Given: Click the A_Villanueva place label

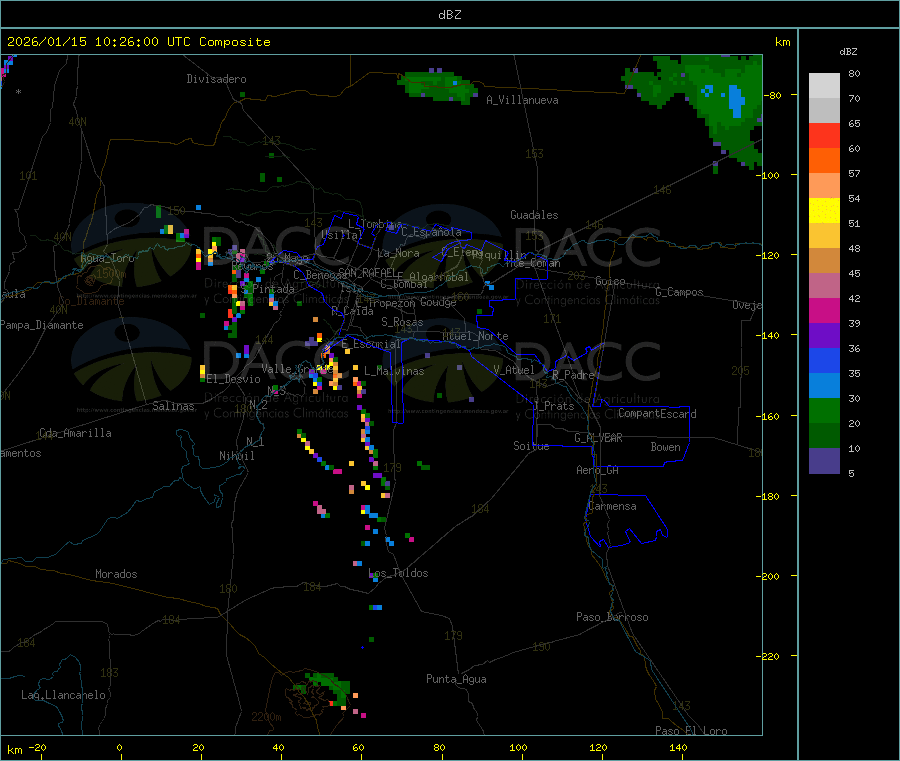Looking at the screenshot, I should (522, 100).
